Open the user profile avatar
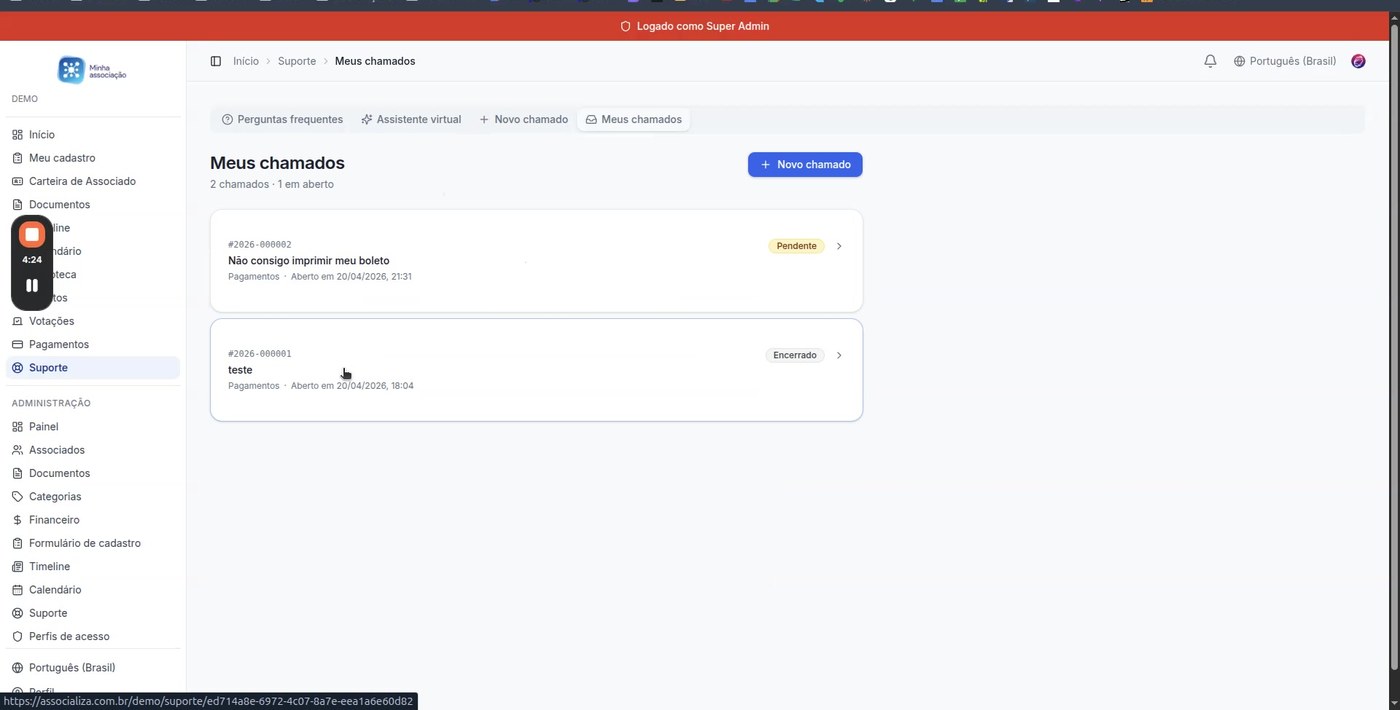 (1357, 61)
